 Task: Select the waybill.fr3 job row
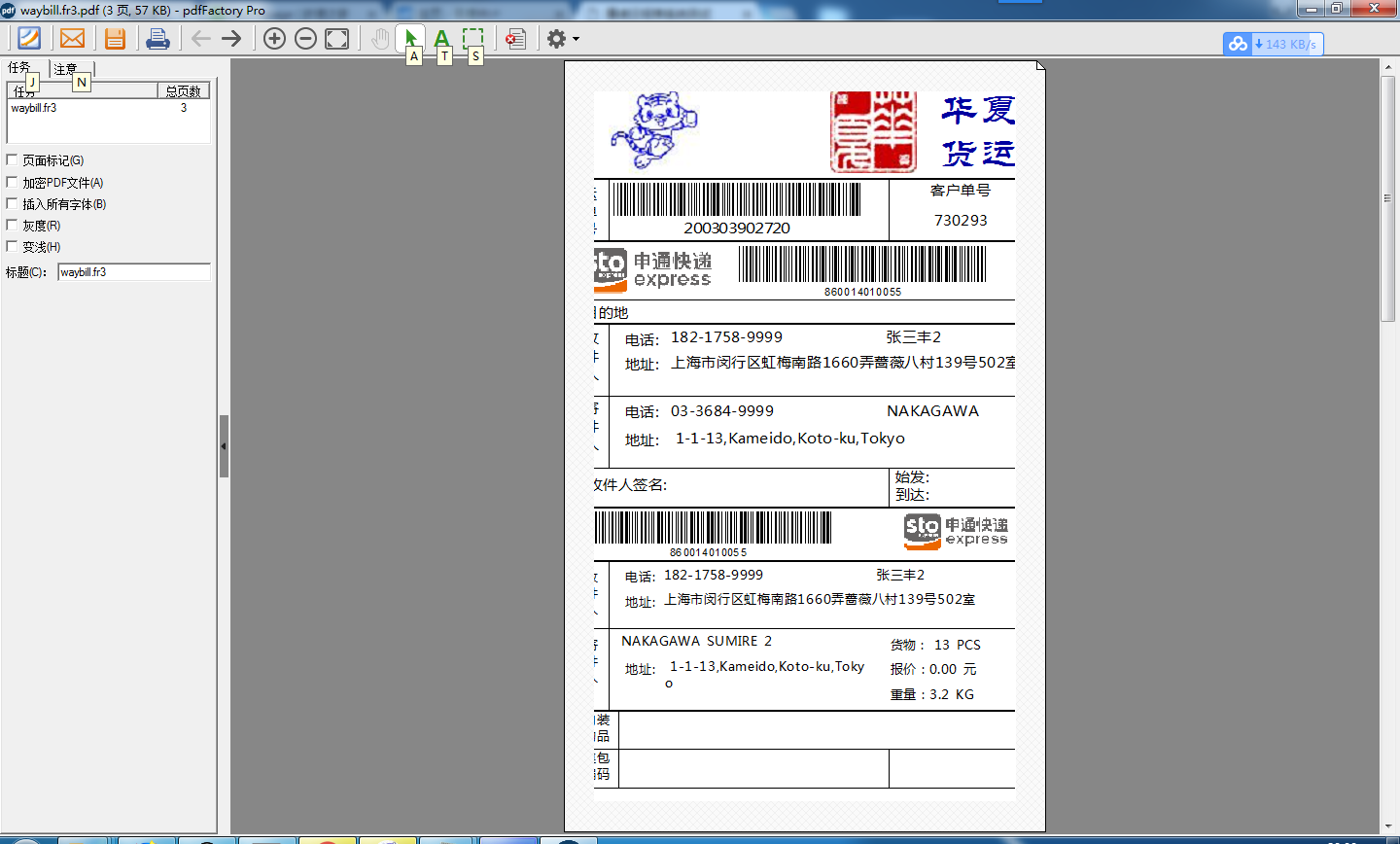[108, 108]
